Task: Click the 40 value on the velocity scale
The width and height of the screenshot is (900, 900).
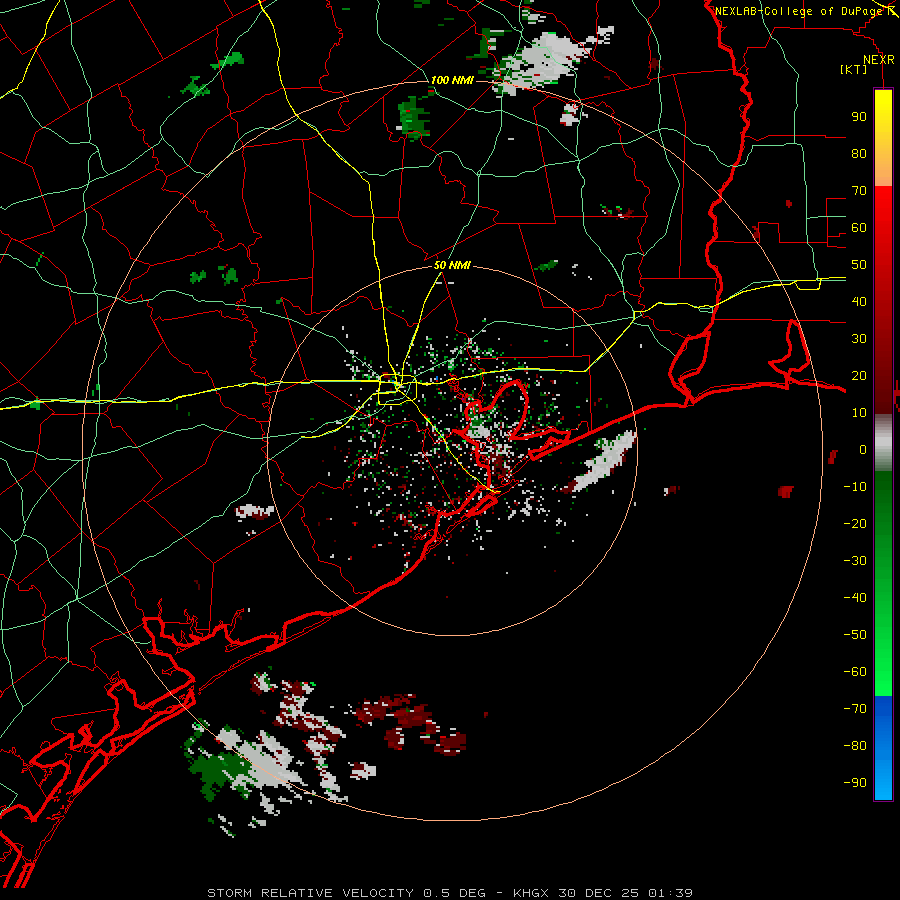Action: click(x=859, y=301)
